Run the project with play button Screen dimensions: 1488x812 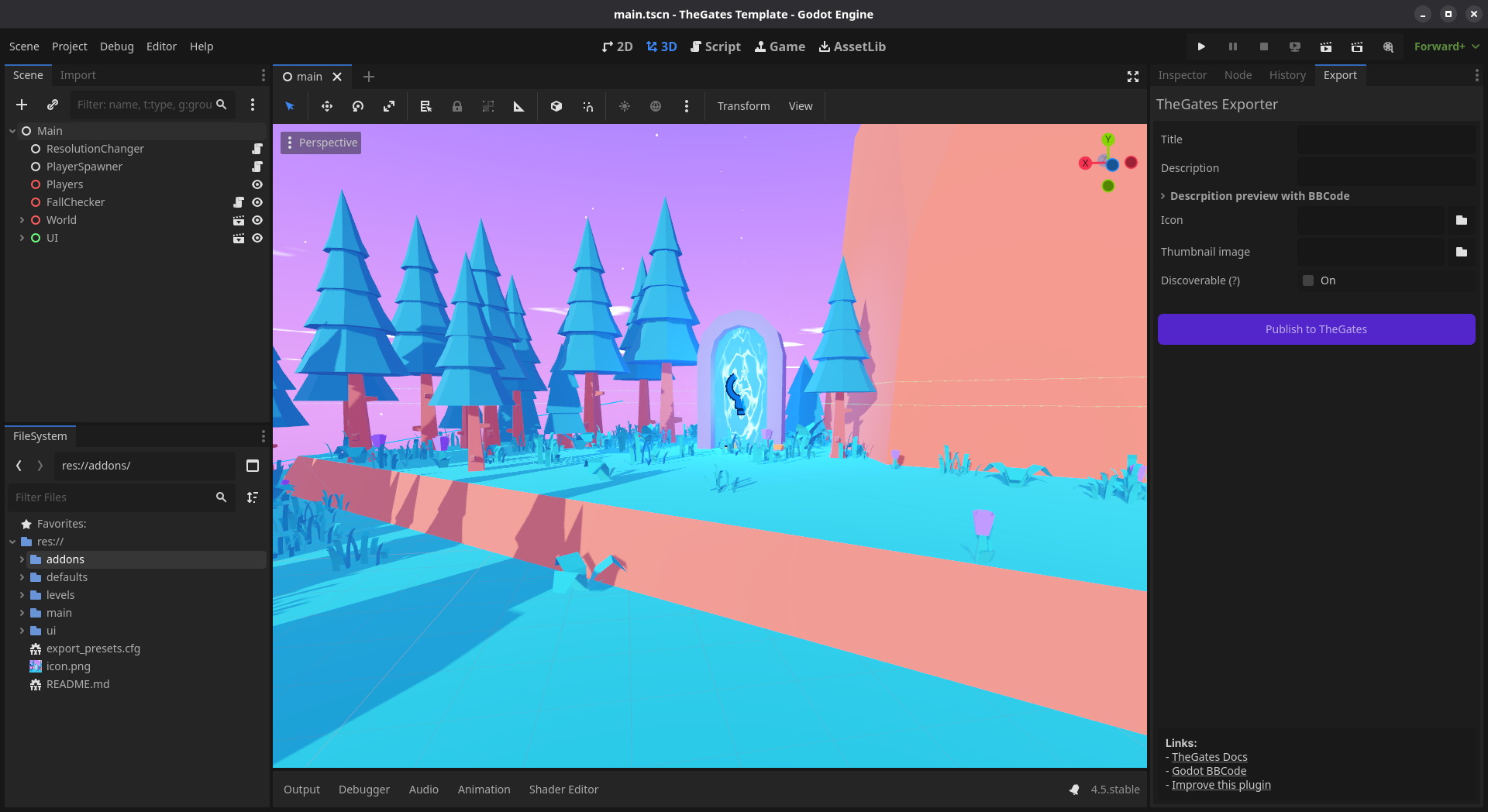tap(1201, 46)
